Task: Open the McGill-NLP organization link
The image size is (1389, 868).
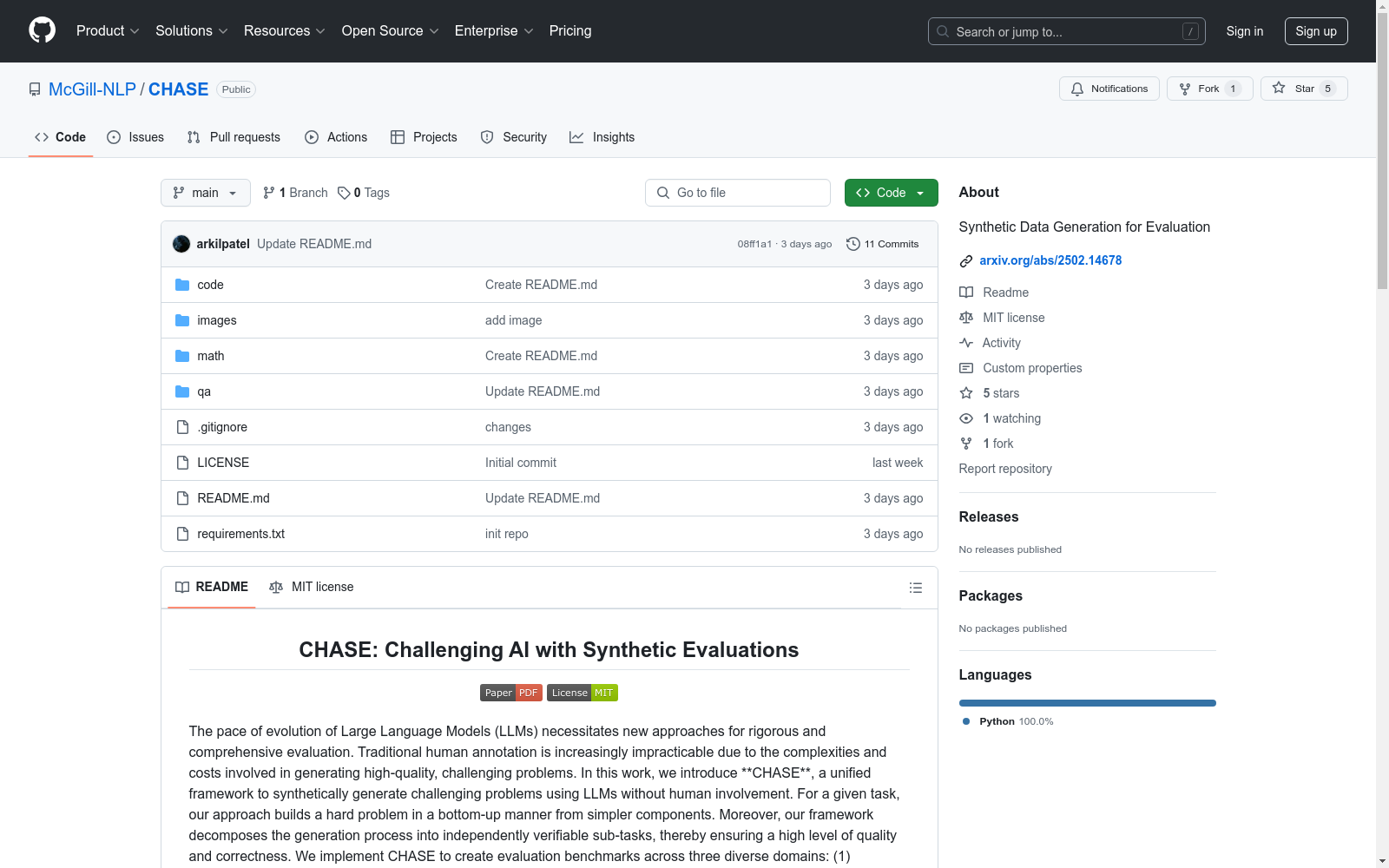Action: pos(92,89)
